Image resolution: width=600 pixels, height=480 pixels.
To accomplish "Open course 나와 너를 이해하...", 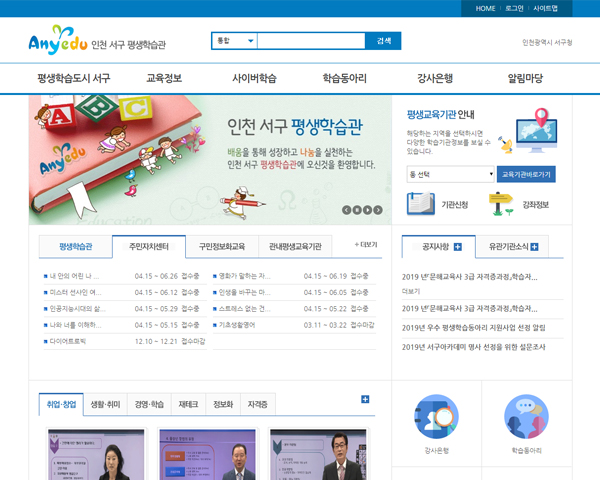I will [75, 325].
